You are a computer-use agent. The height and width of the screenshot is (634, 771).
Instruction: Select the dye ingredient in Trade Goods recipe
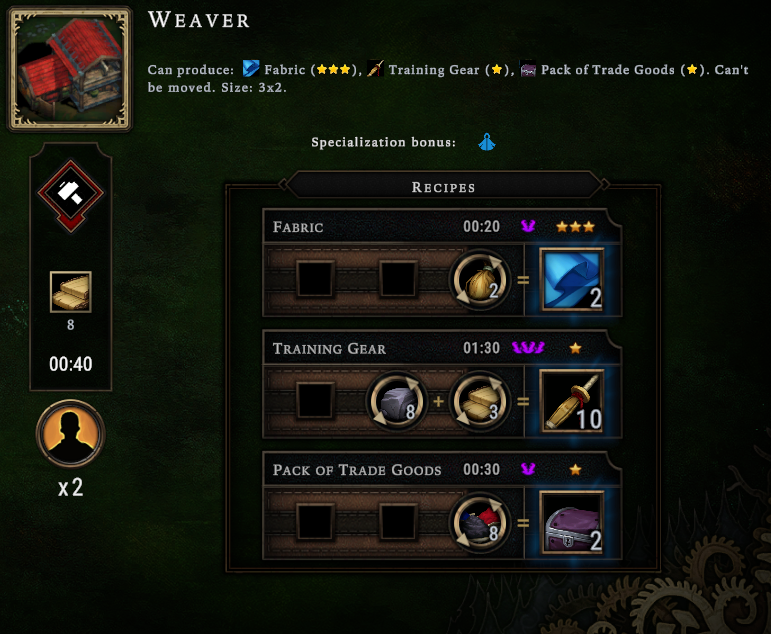[480, 523]
